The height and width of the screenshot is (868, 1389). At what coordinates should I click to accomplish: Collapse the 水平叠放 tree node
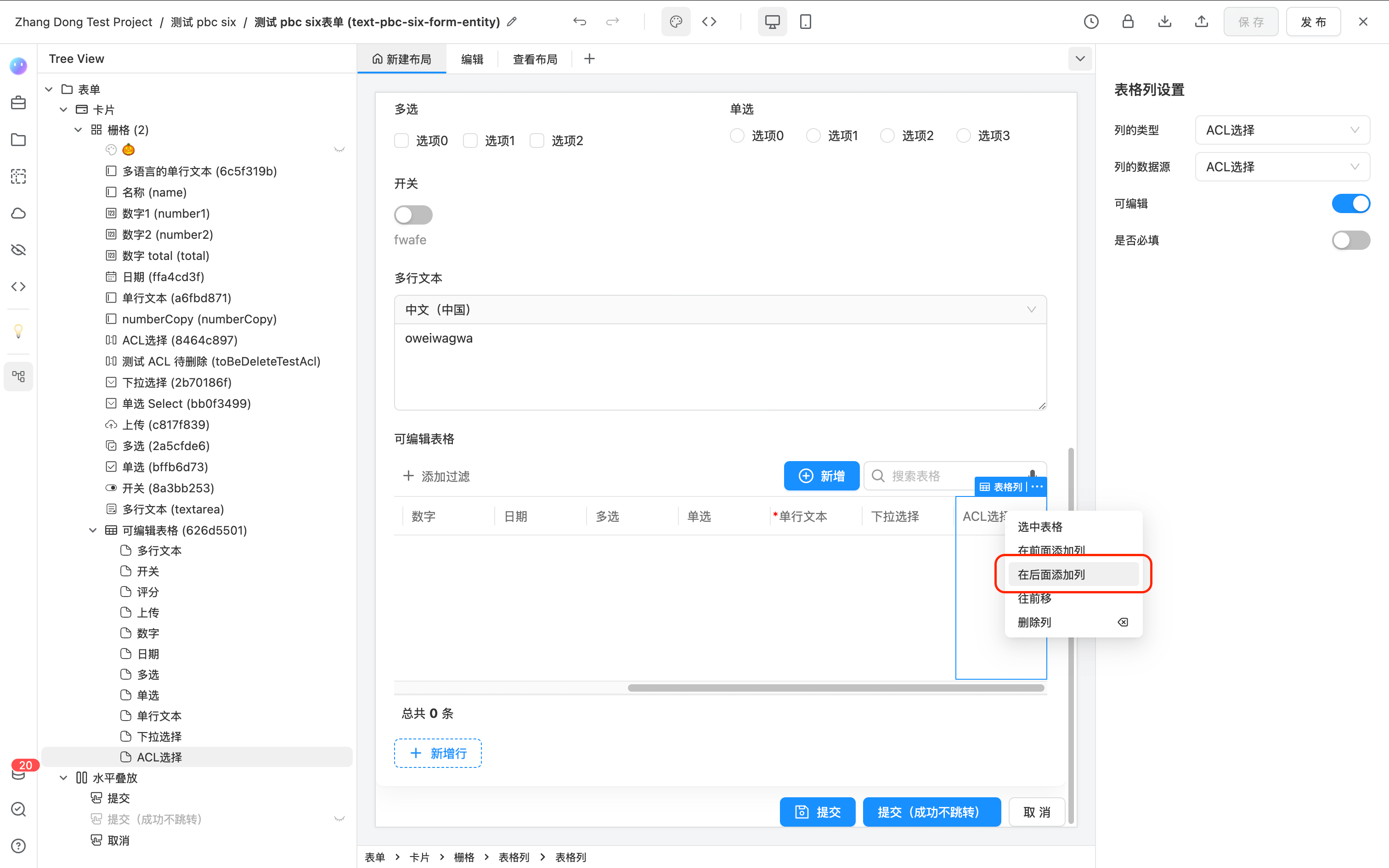[64, 778]
